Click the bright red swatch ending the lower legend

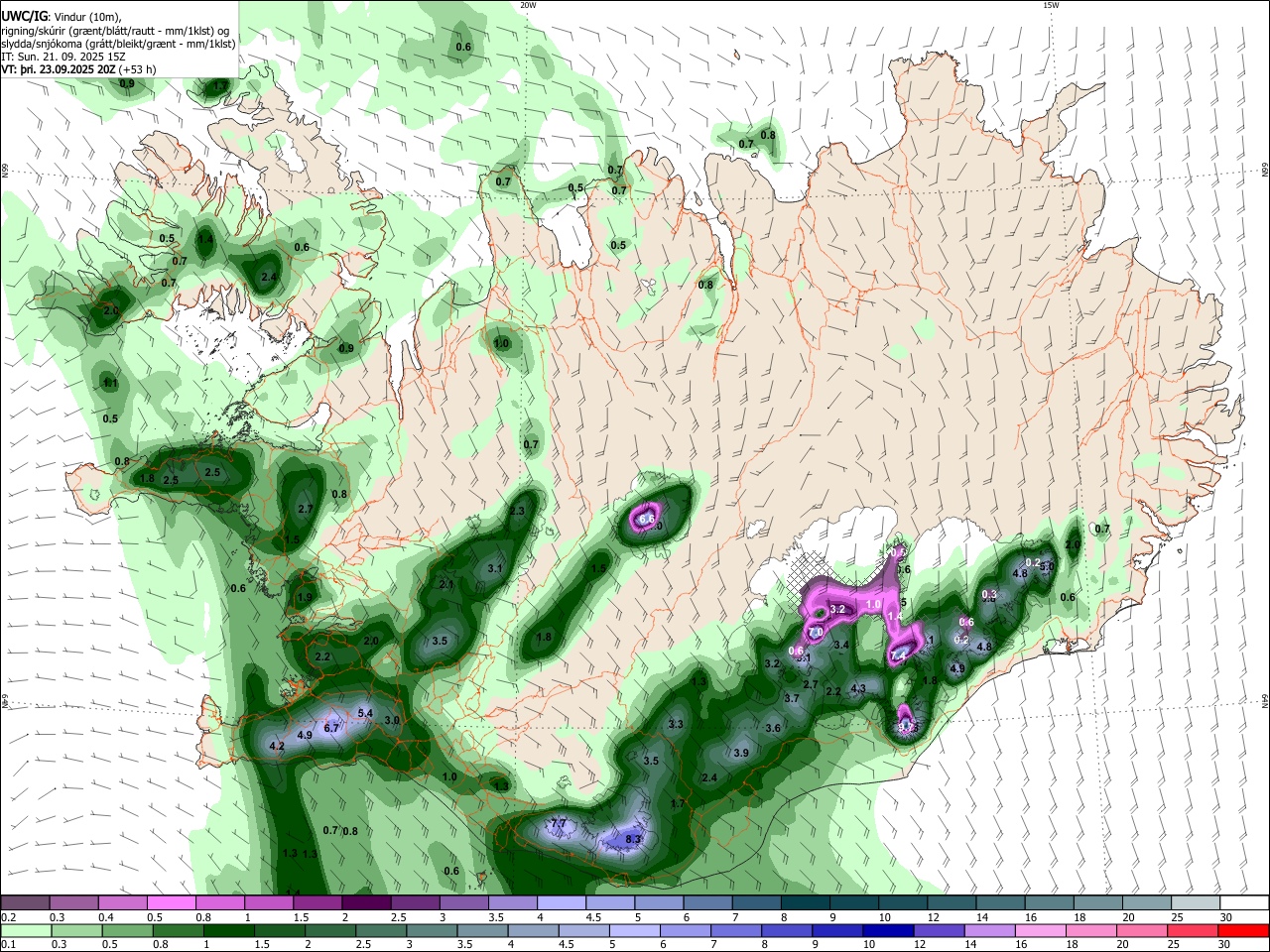(1243, 930)
